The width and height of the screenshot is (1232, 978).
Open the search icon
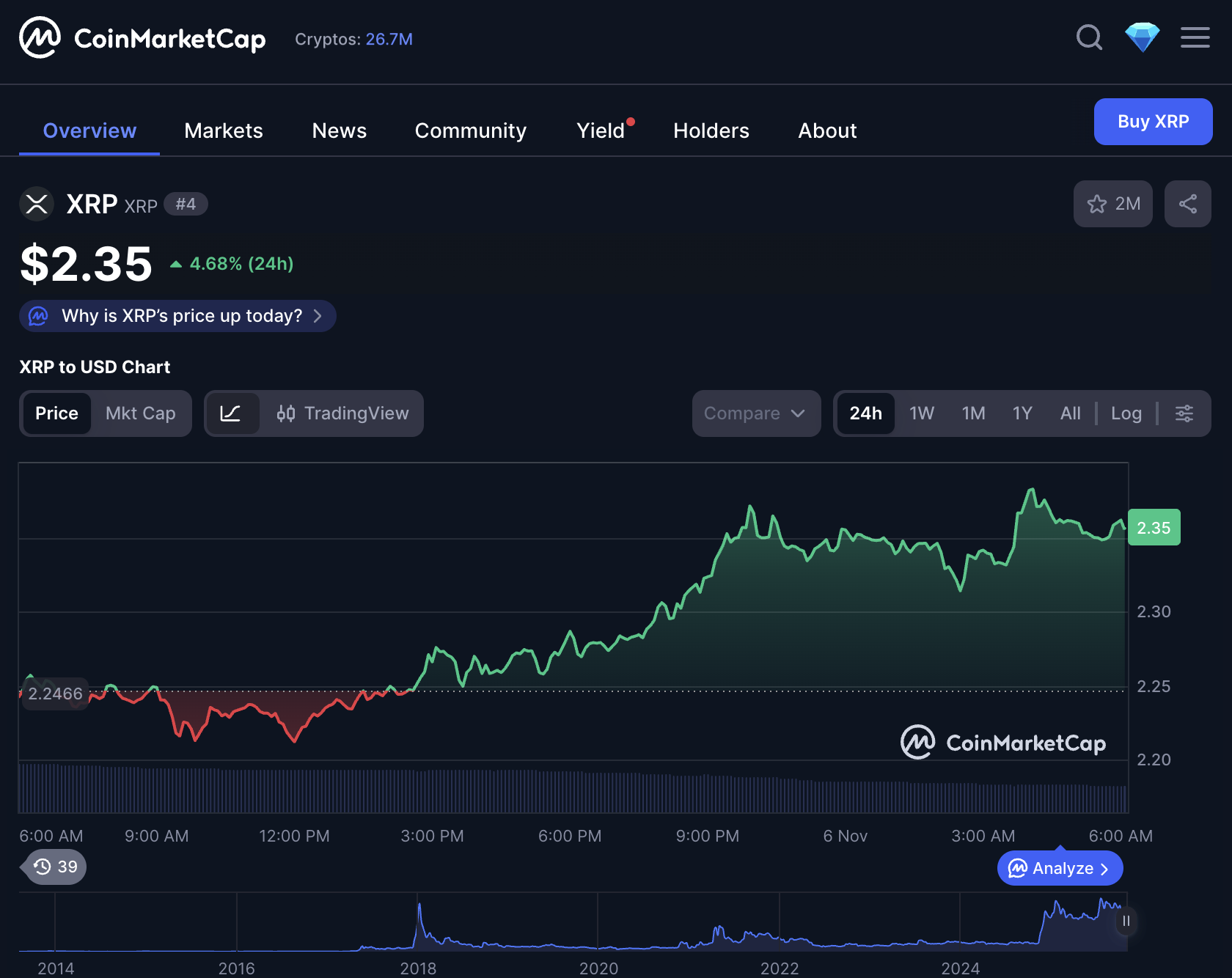1089,38
